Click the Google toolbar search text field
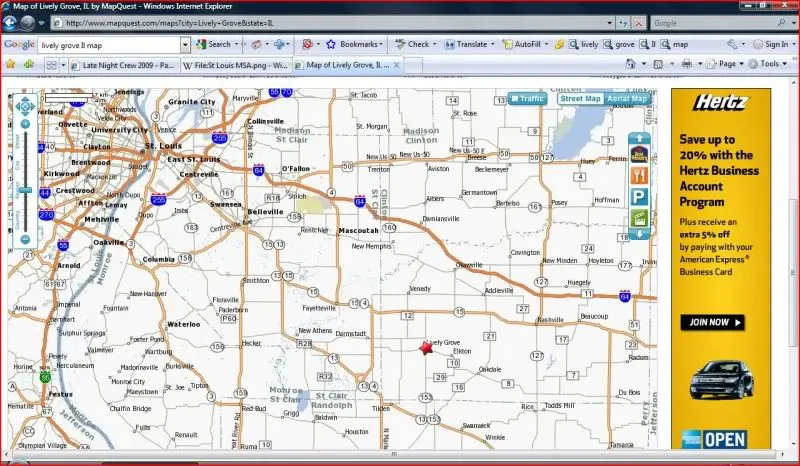 [109, 45]
